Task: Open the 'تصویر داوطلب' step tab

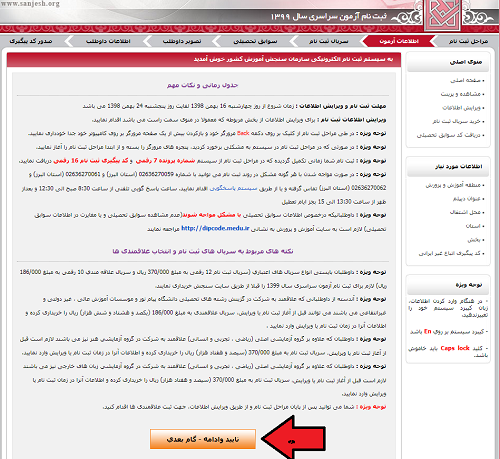Action: tap(182, 41)
